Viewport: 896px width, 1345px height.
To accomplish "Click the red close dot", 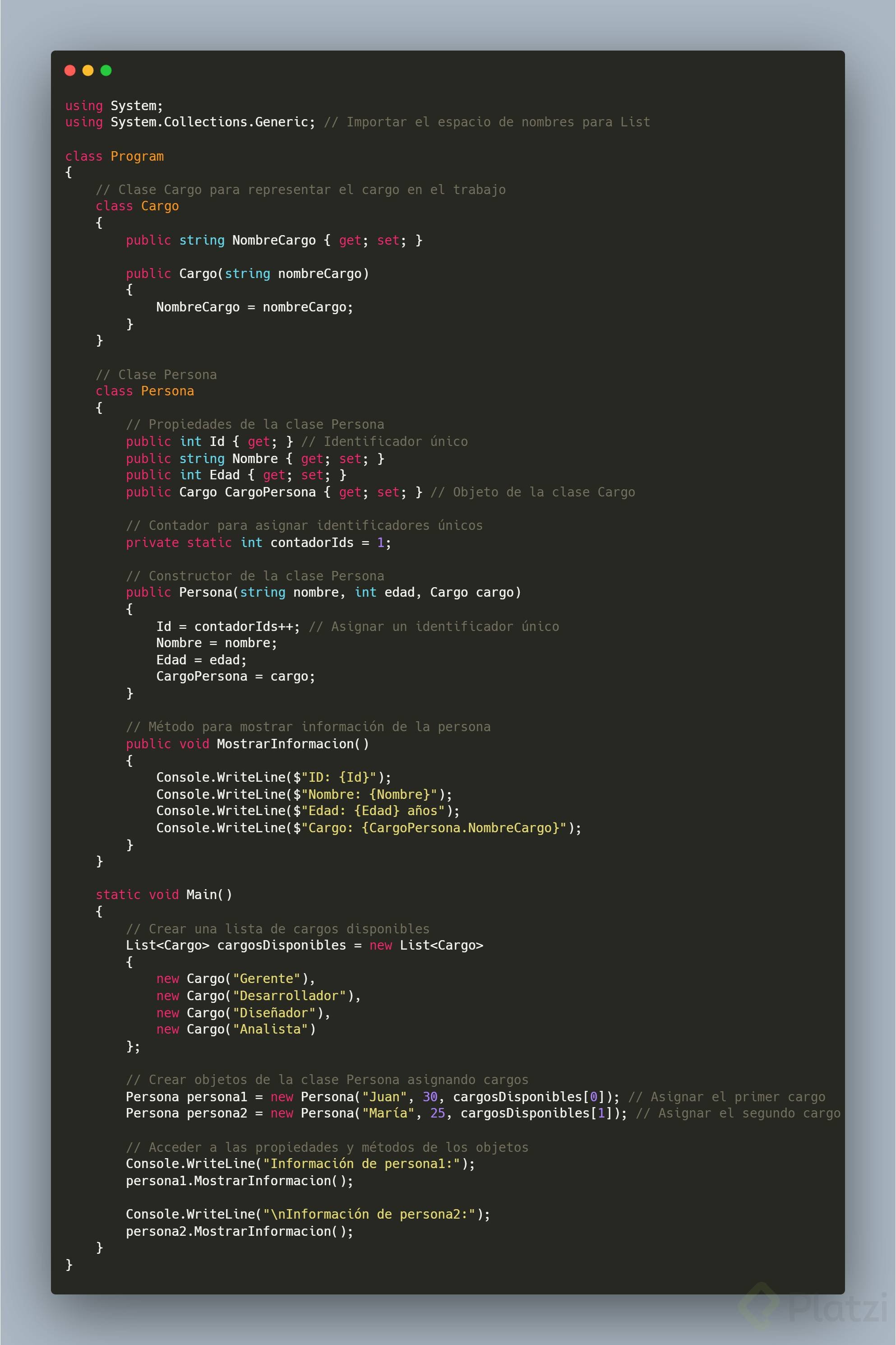I will pos(70,70).
